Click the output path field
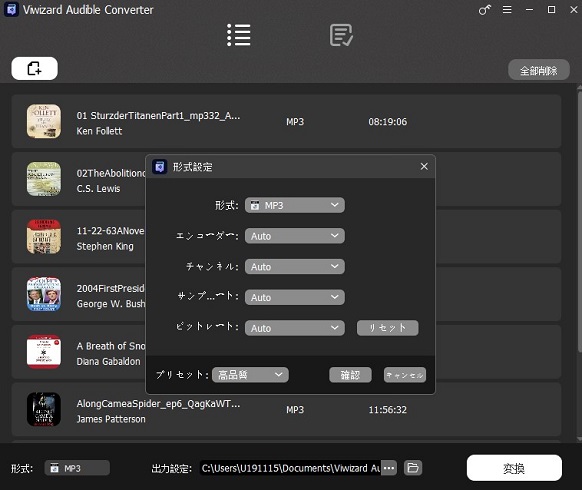Screen dimensions: 582x490 [291, 468]
